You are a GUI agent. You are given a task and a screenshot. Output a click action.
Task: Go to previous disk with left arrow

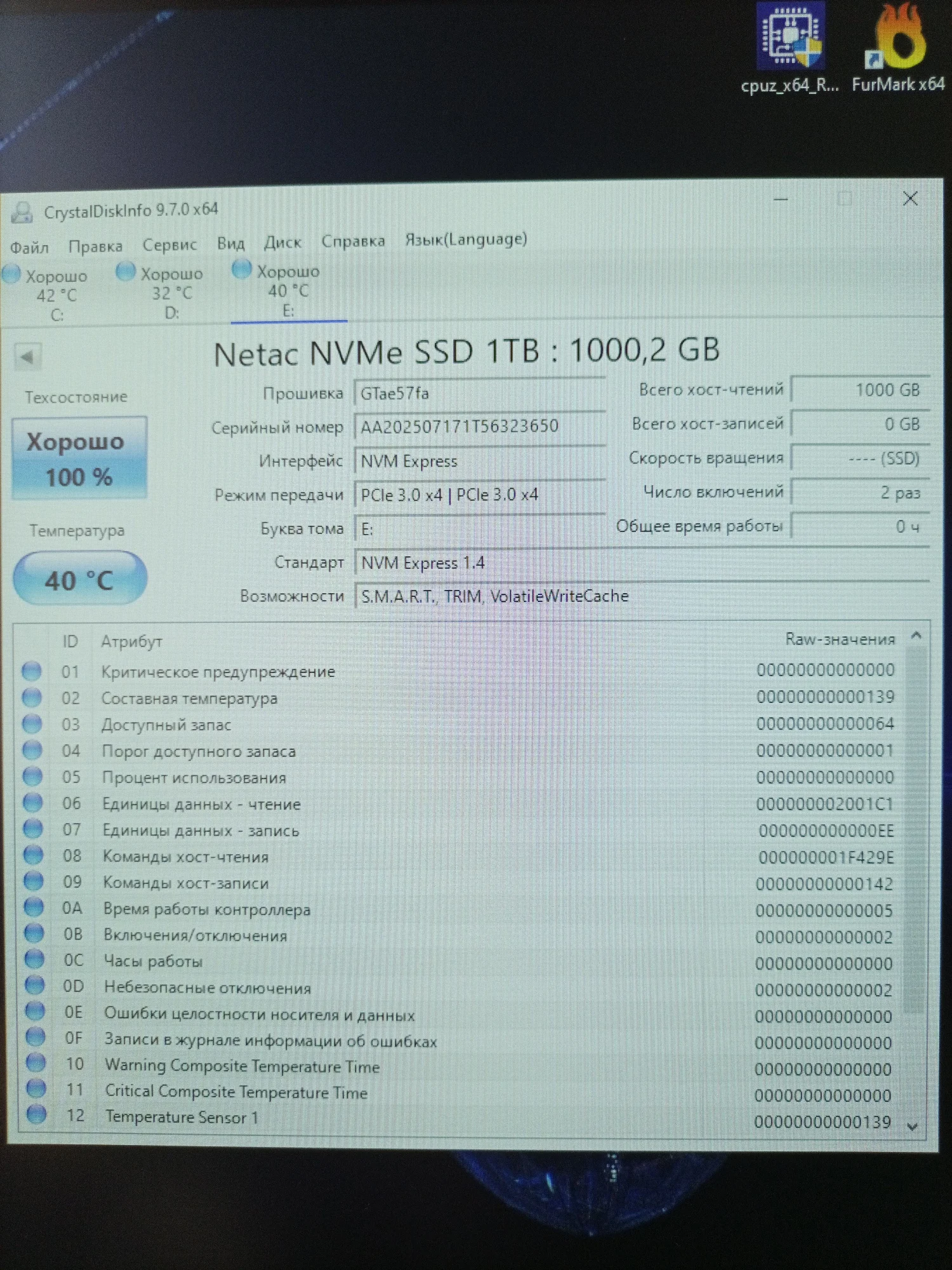tap(27, 357)
